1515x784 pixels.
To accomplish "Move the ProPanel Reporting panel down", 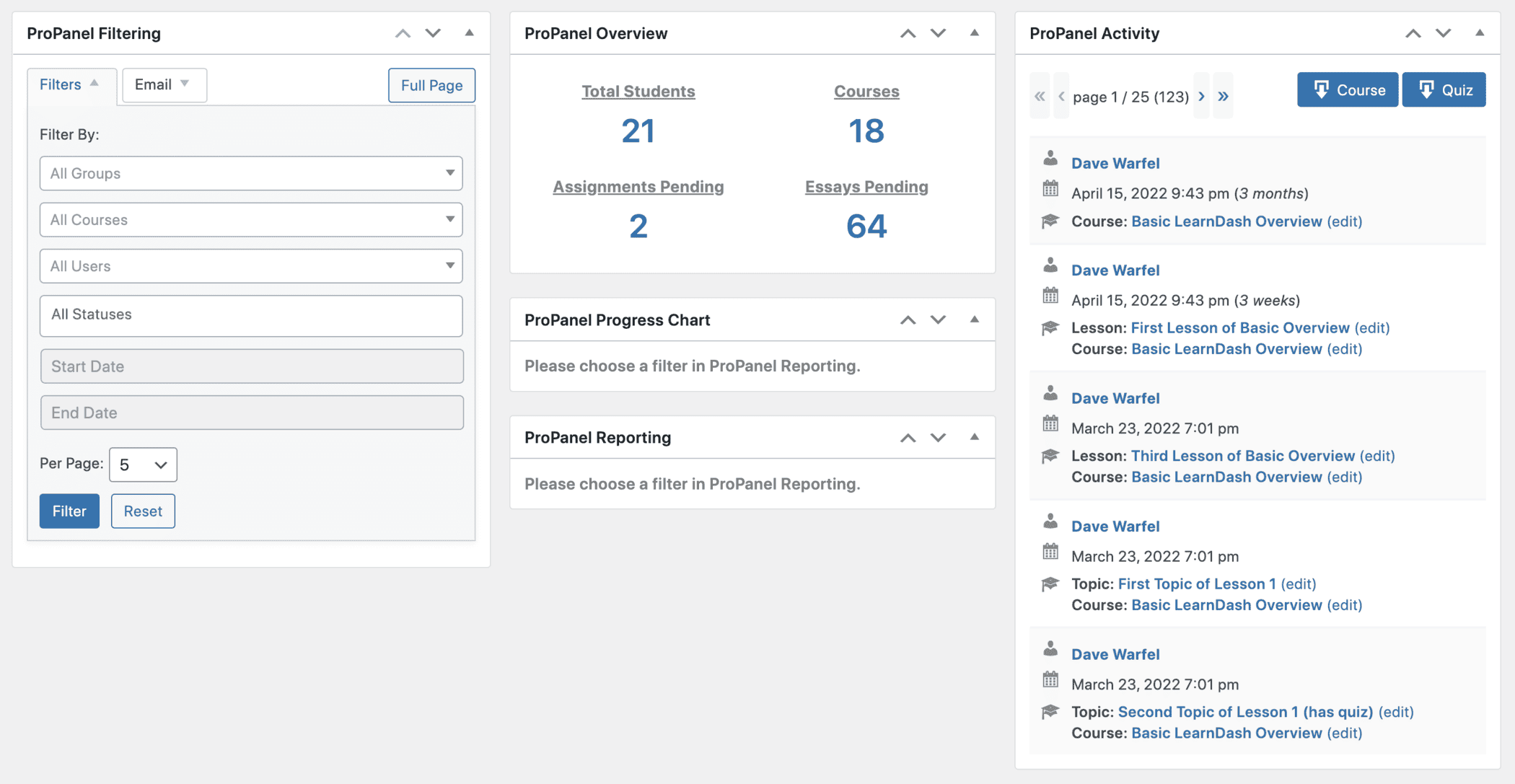I will (x=938, y=437).
